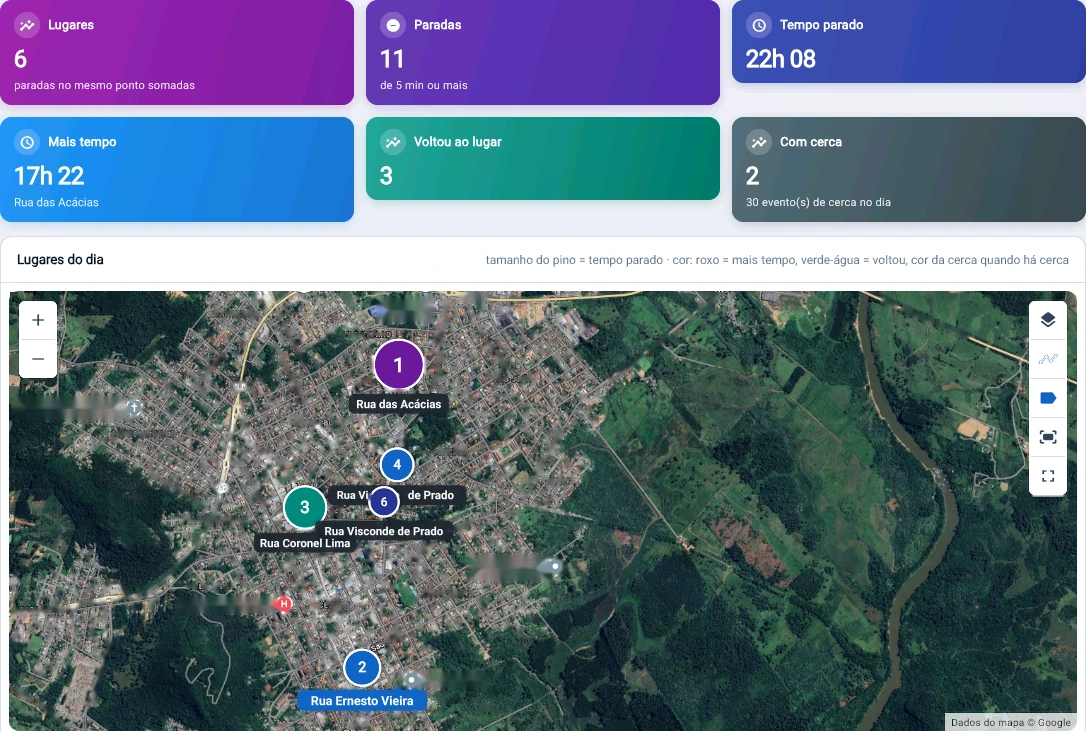Toggle the route line display on the map
1086x731 pixels.
click(1048, 359)
